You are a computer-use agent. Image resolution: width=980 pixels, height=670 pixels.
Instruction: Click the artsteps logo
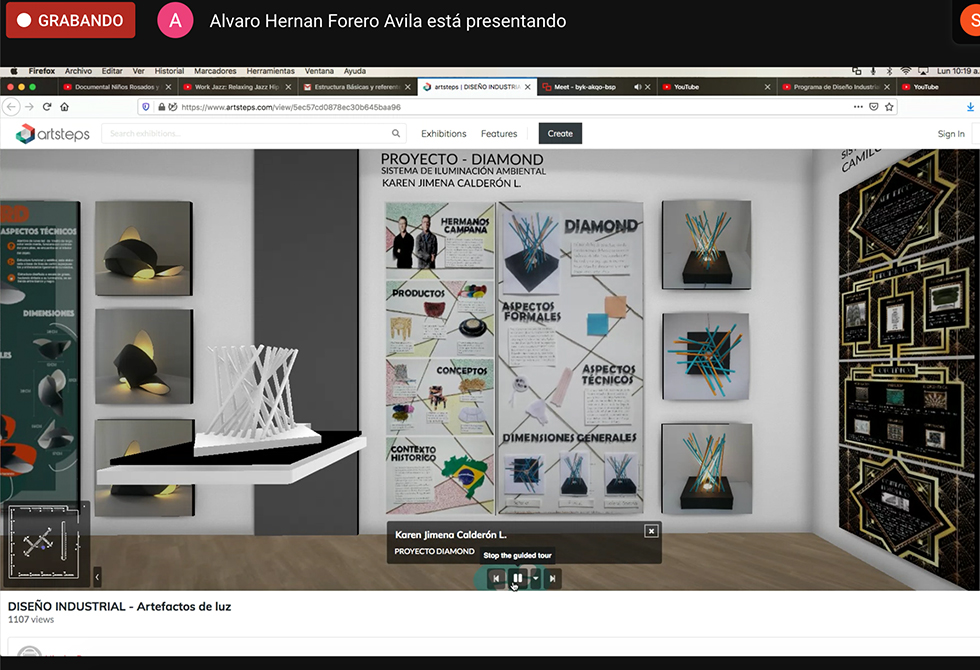[53, 133]
